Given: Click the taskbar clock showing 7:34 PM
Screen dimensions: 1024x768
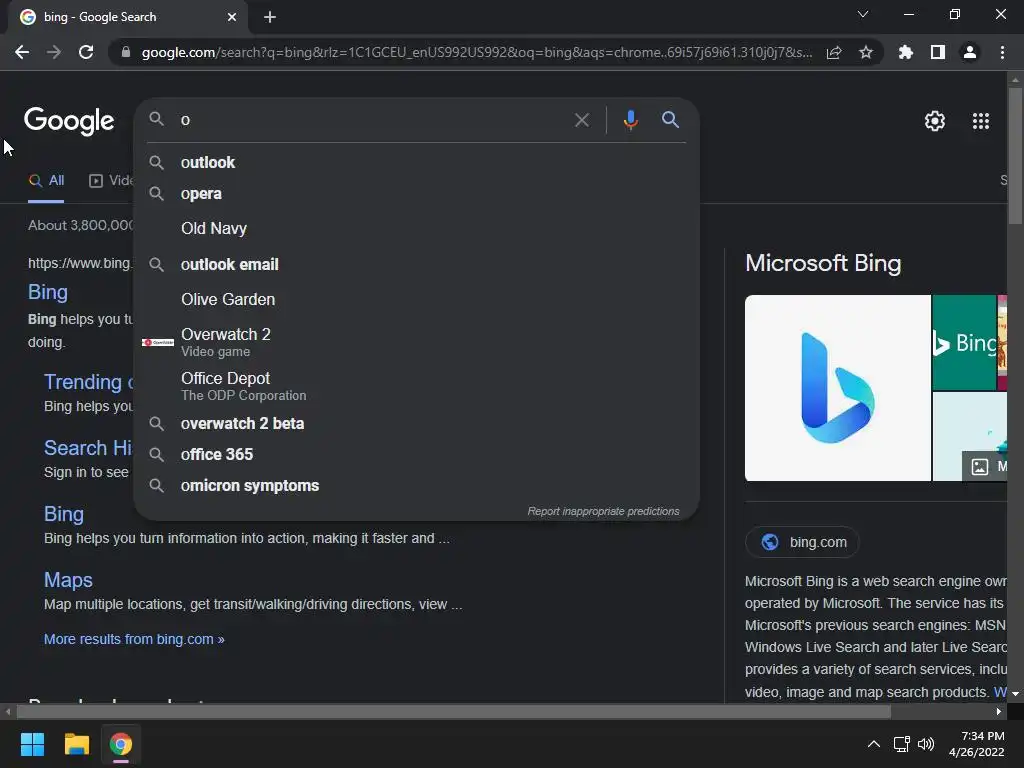Looking at the screenshot, I should pyautogui.click(x=976, y=744).
